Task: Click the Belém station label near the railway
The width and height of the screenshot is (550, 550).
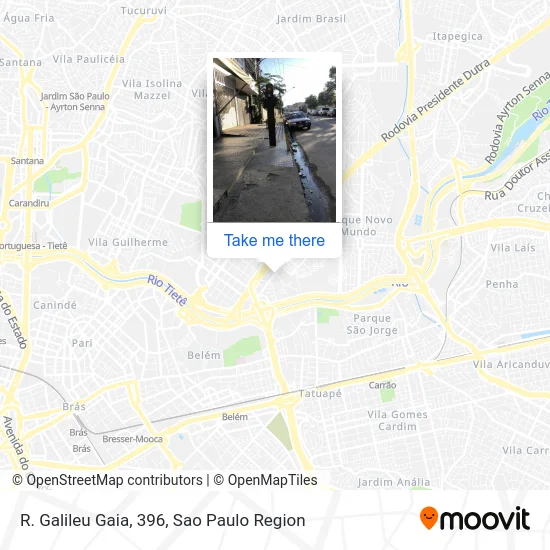Action: (235, 417)
